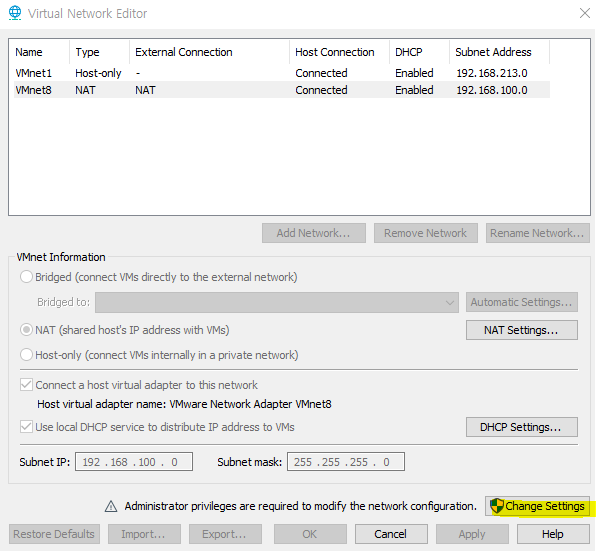Open NAT Settings dialog
Viewport: 596px width, 551px height.
pyautogui.click(x=522, y=330)
